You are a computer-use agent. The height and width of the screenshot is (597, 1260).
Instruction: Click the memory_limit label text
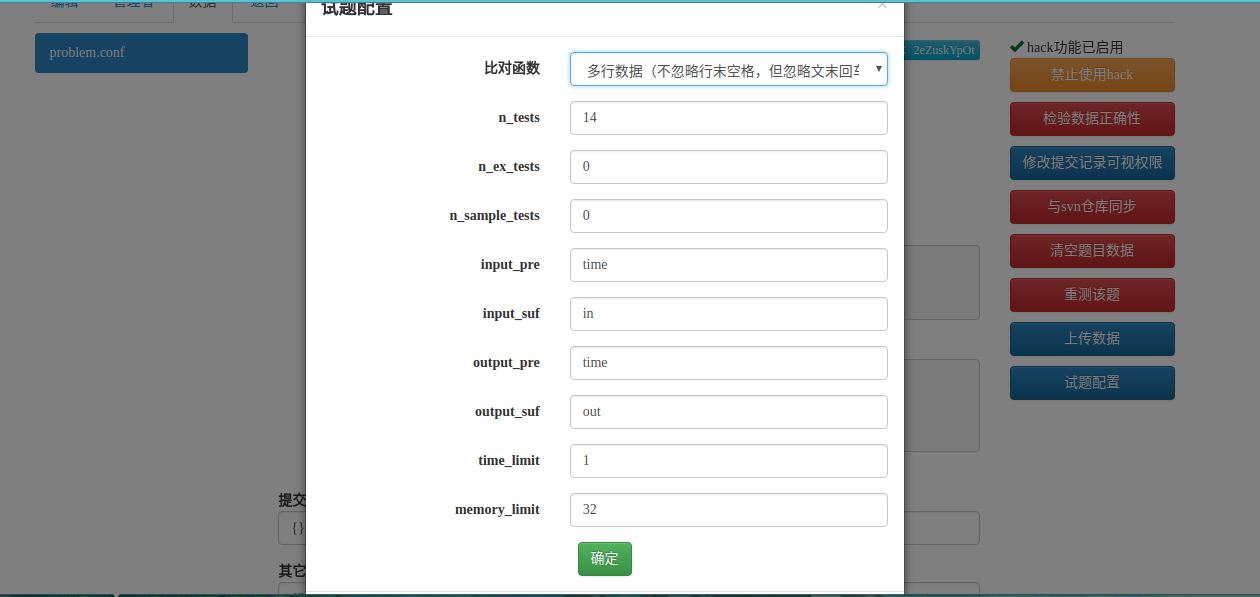[497, 510]
